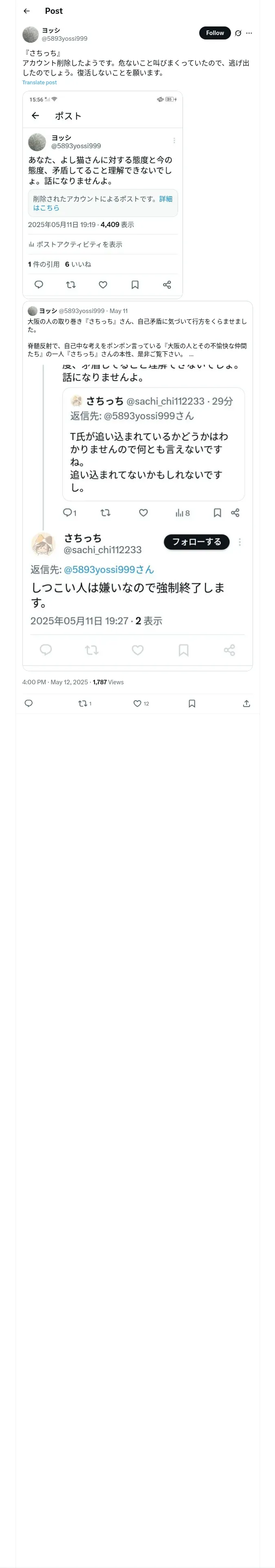Open ヨッシ profile avatar at top
Screen dimensions: 275x1568
tap(31, 34)
